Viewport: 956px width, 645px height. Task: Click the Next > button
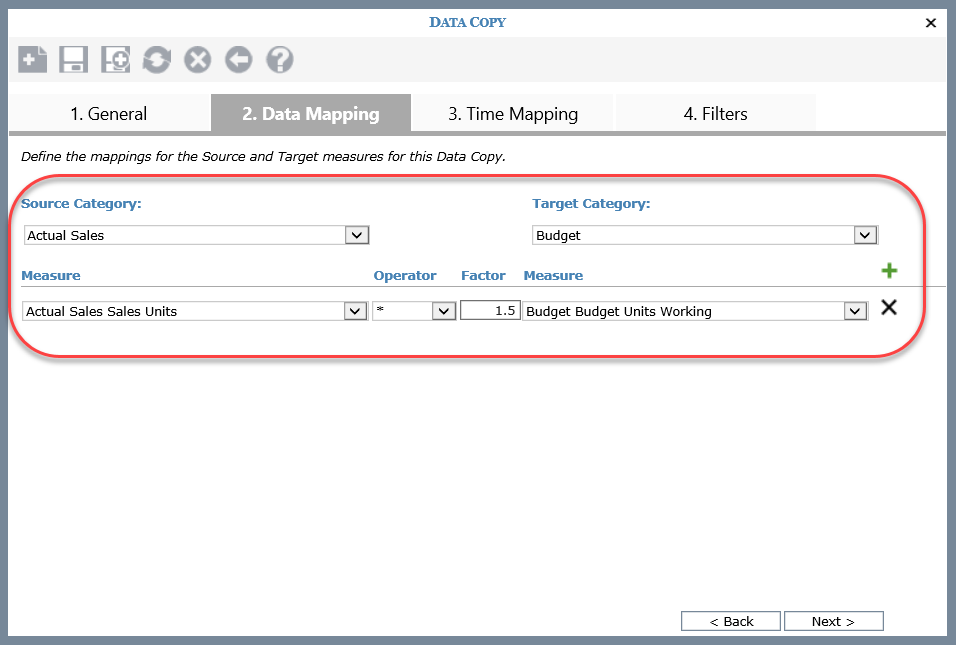tap(833, 621)
